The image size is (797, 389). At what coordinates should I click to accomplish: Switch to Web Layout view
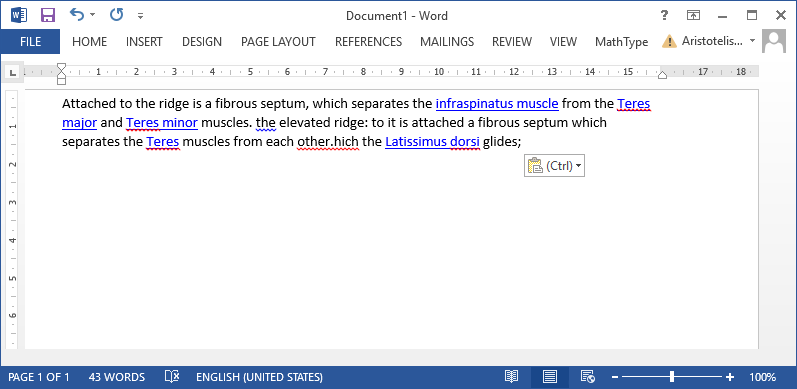click(588, 377)
